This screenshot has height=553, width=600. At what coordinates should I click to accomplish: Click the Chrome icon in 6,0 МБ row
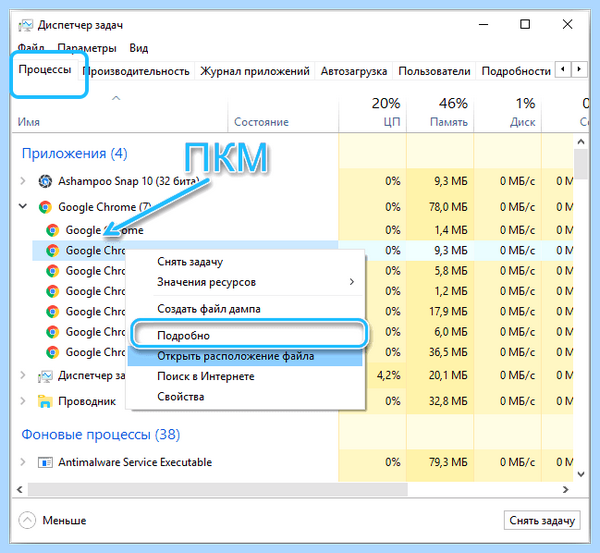(x=52, y=332)
